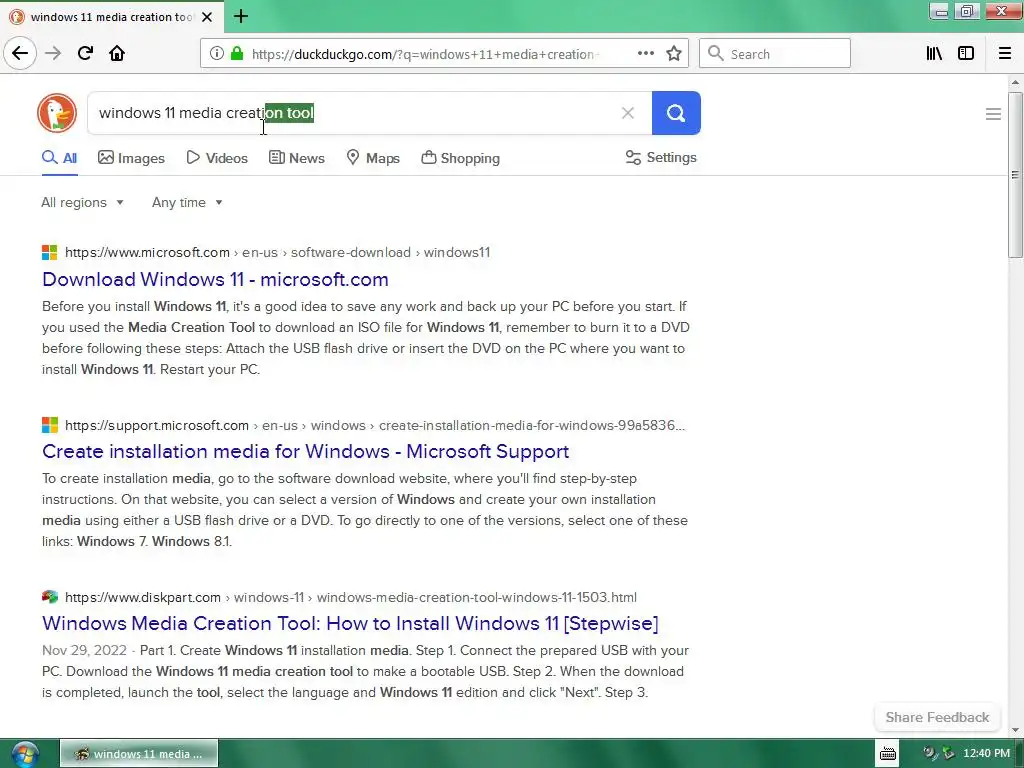Open Create installation media for Windows link
The height and width of the screenshot is (768, 1024).
point(306,451)
